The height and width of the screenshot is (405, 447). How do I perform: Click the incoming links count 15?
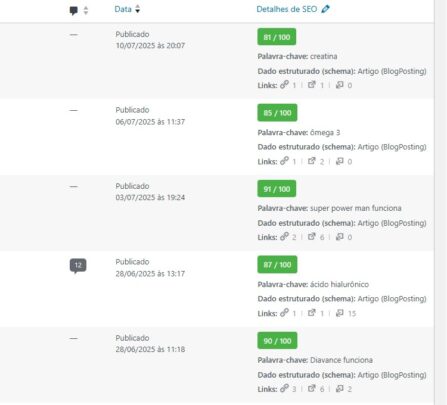point(352,313)
